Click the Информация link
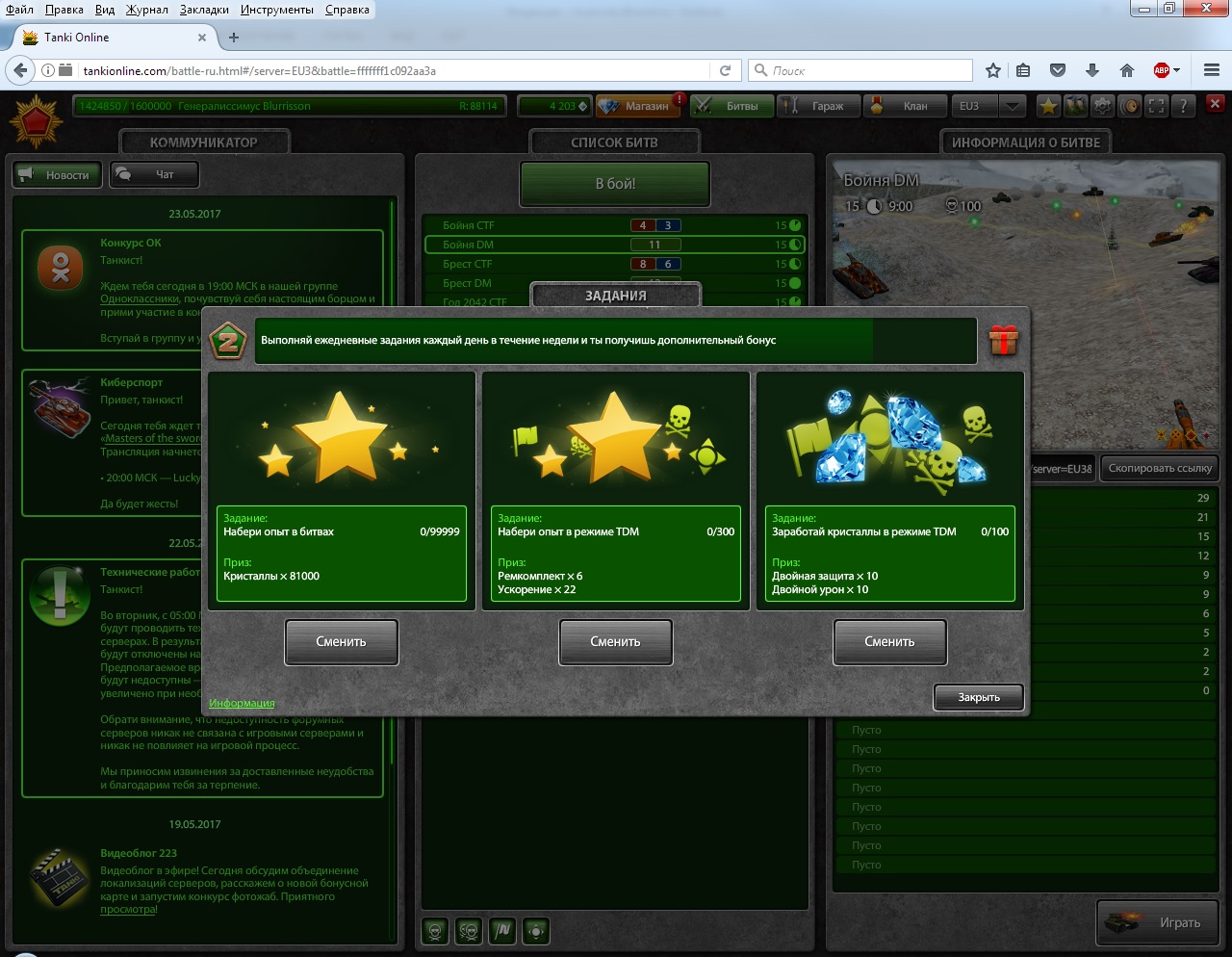The image size is (1232, 957). coord(242,703)
